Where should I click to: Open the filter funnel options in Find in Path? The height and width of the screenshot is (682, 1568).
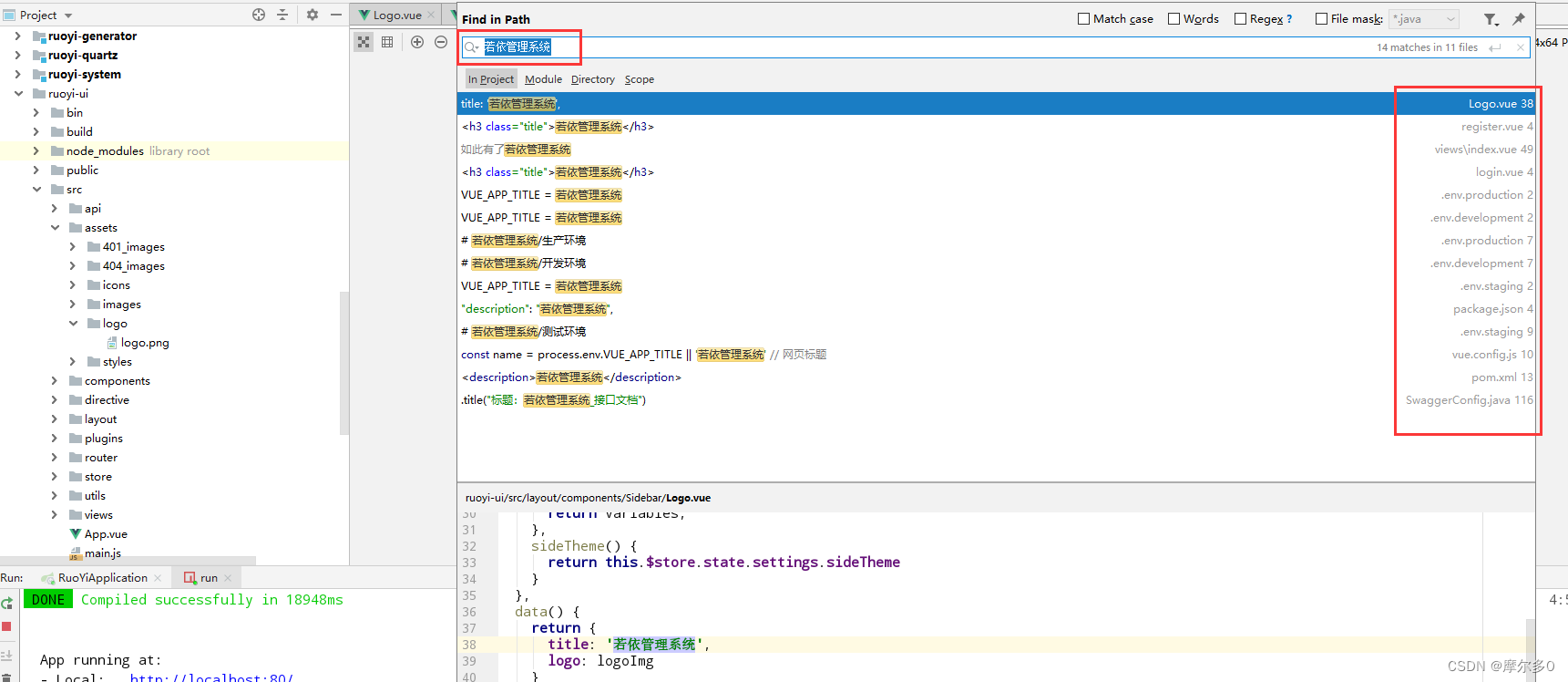pos(1491,19)
